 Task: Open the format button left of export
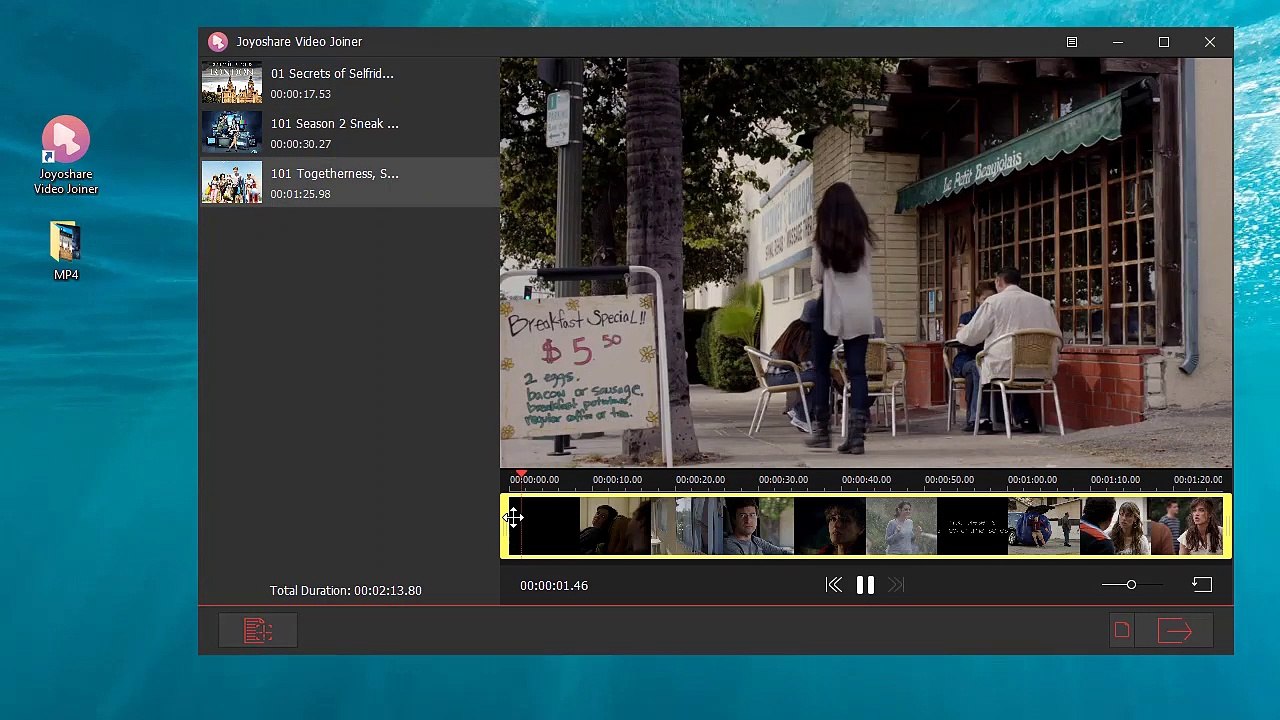[x=1122, y=631]
